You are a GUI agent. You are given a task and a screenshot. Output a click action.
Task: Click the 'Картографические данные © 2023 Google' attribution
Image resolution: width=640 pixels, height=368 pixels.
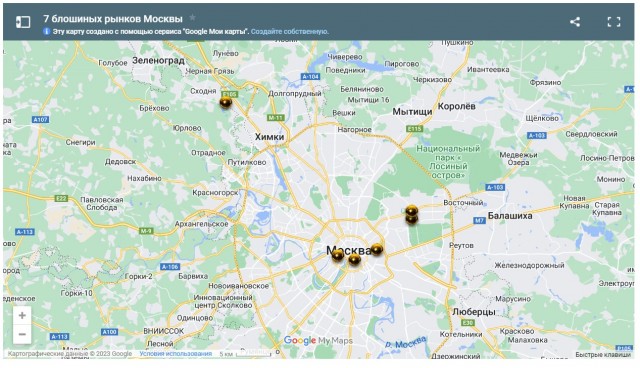(x=69, y=354)
